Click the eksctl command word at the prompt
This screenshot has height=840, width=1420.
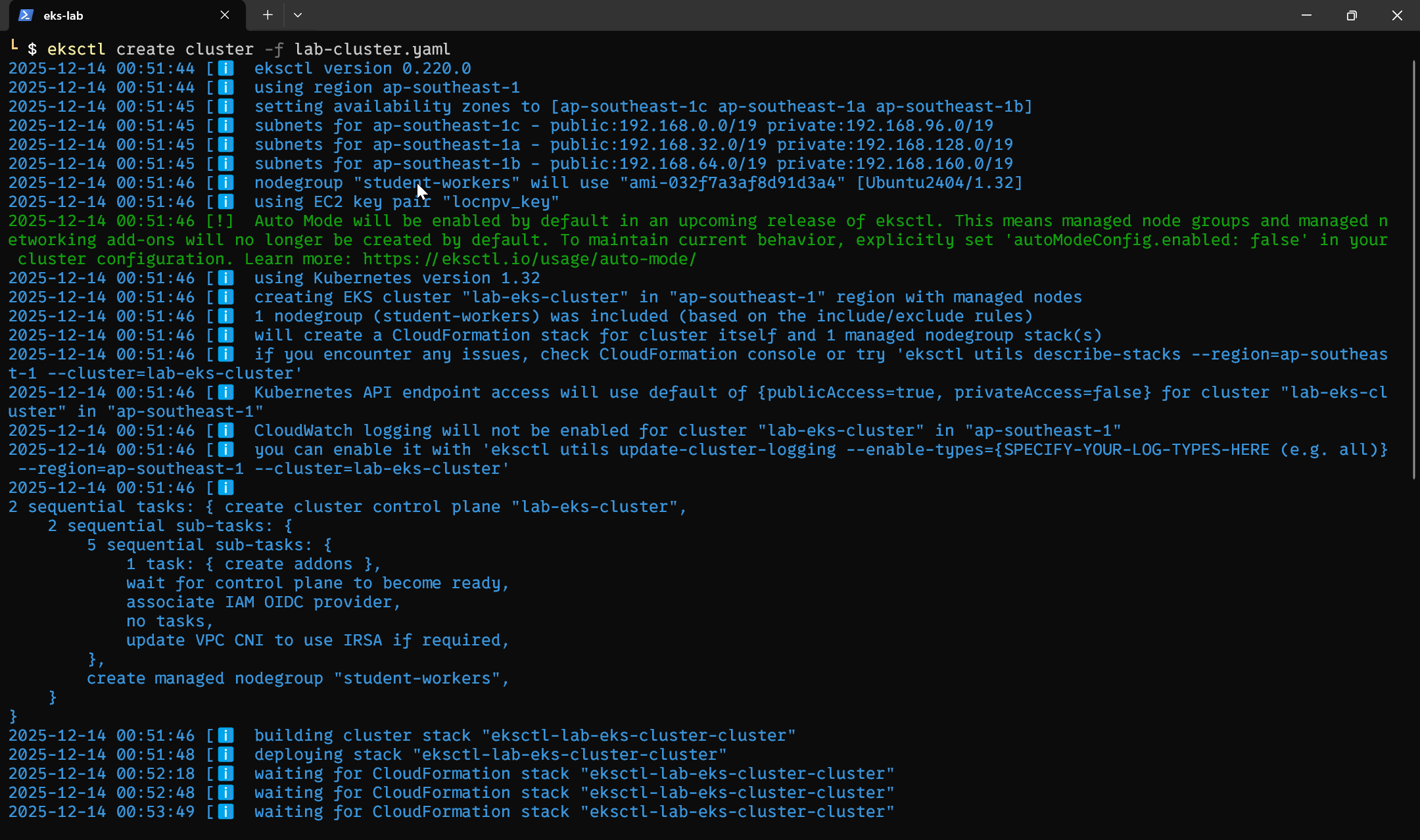76,49
